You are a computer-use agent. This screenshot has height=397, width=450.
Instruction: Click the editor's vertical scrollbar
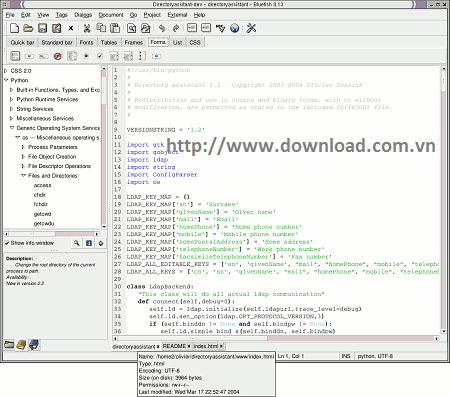tap(443, 199)
